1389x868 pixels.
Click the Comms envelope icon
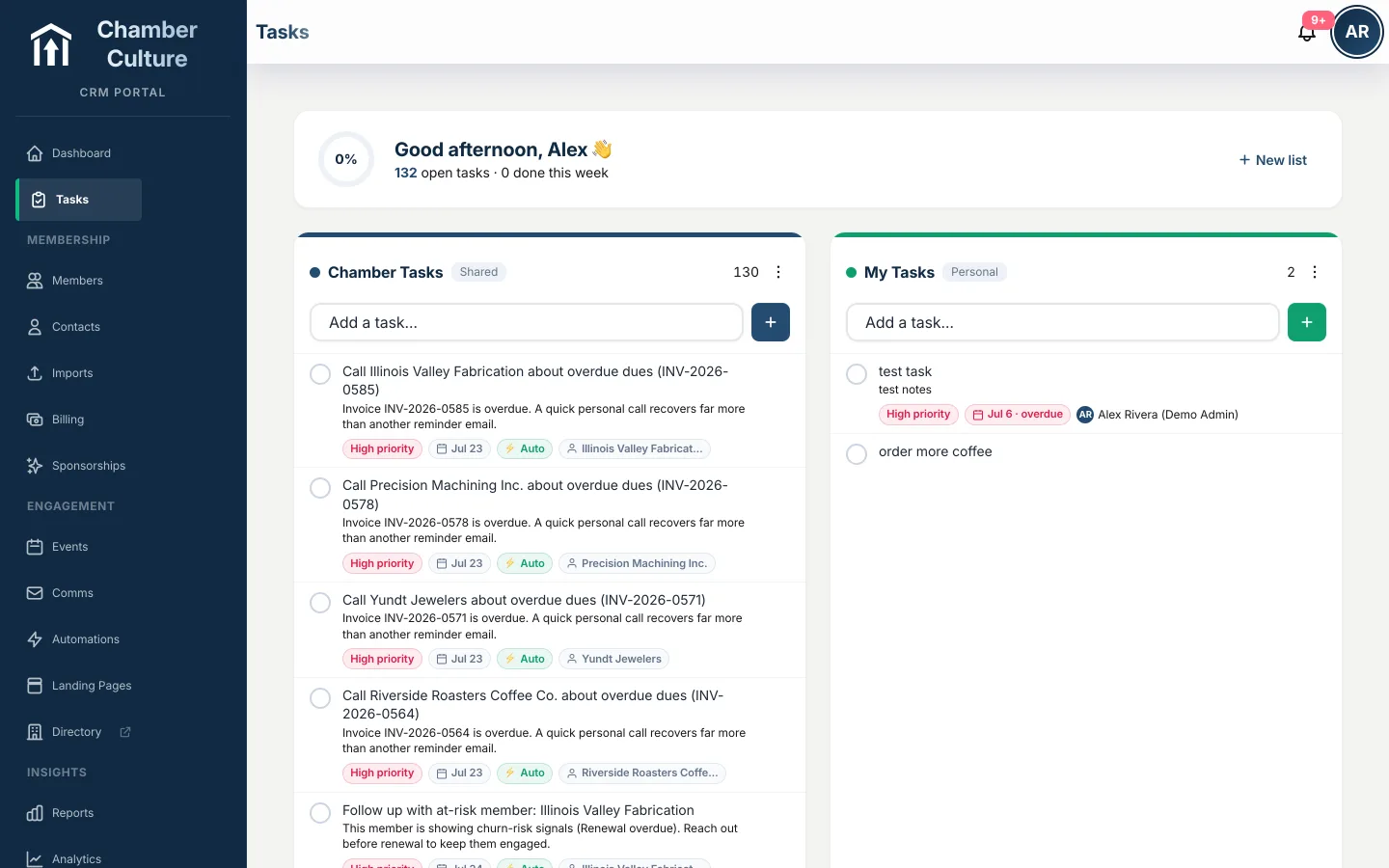(x=35, y=593)
